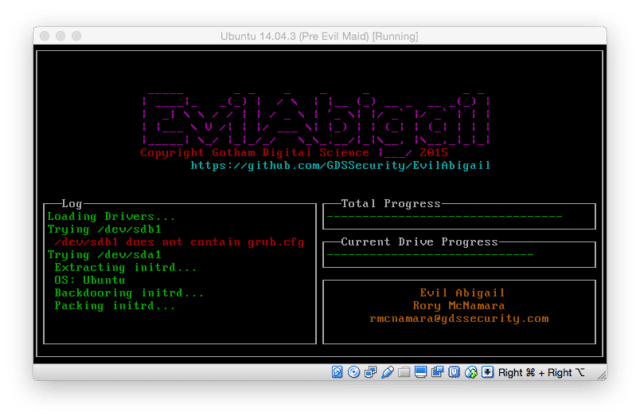Toggle the mouse integration indicator icon

471,372
